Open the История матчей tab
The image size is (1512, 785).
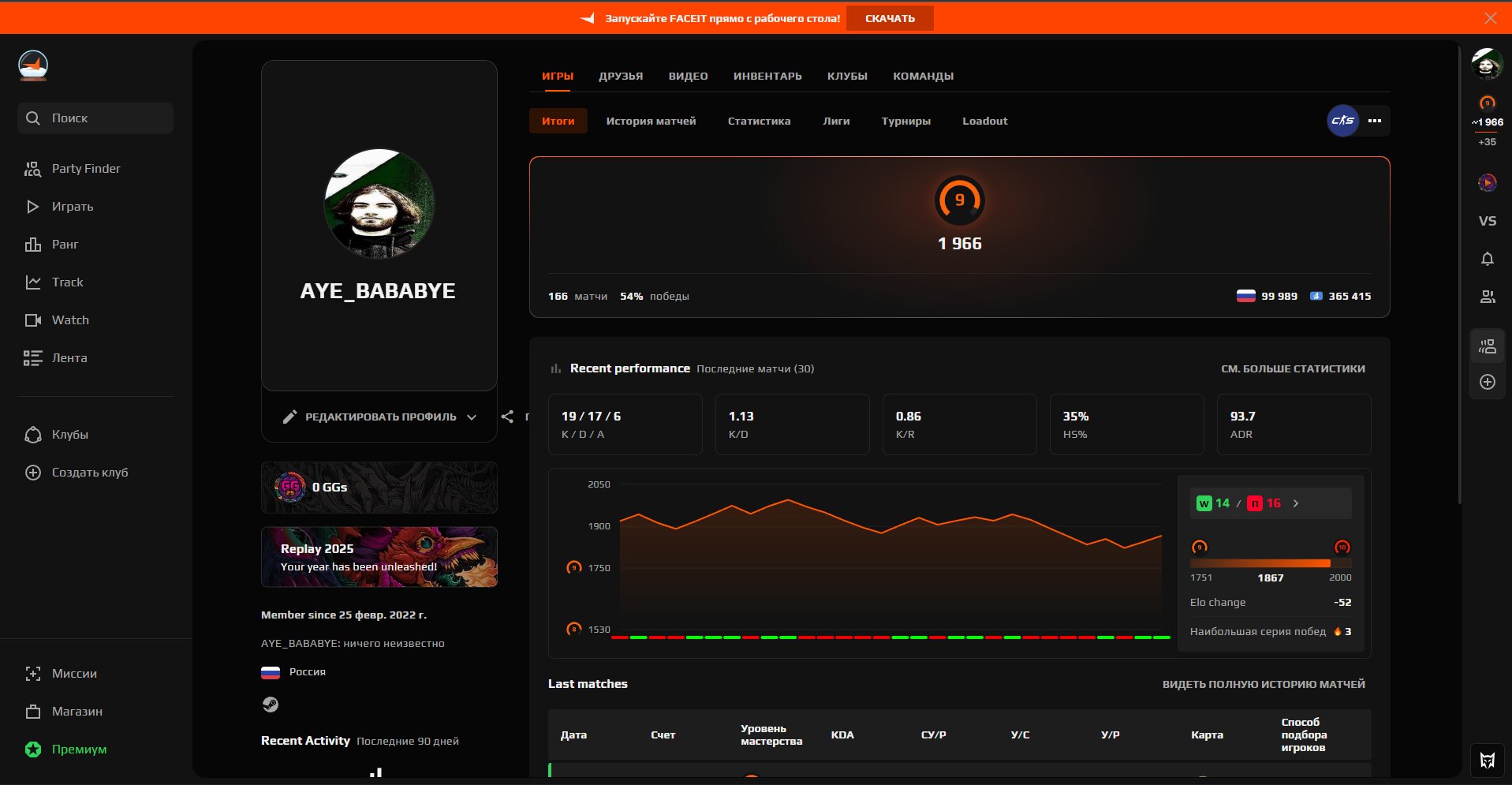(651, 121)
